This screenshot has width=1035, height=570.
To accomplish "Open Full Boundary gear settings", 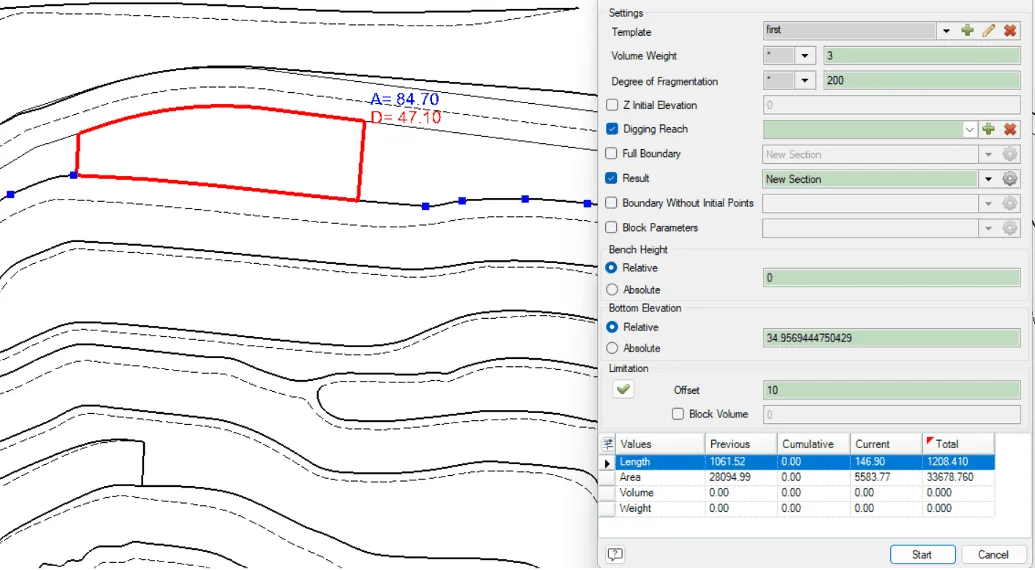I will (x=1009, y=154).
